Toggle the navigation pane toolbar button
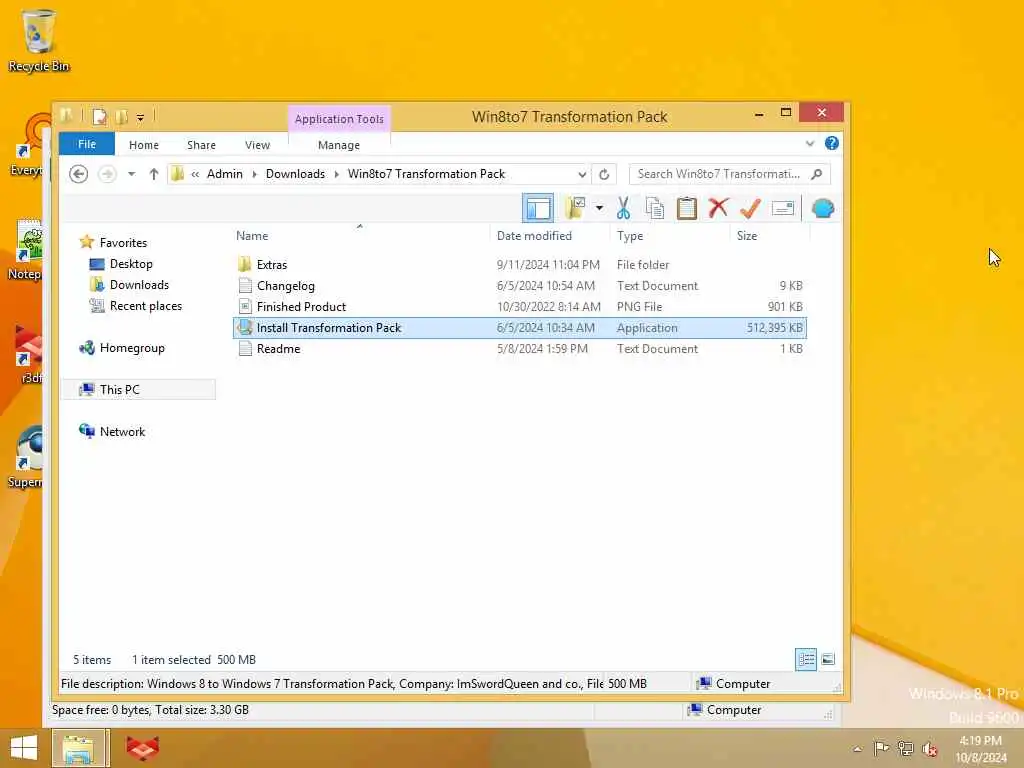The image size is (1024, 768). (x=537, y=208)
